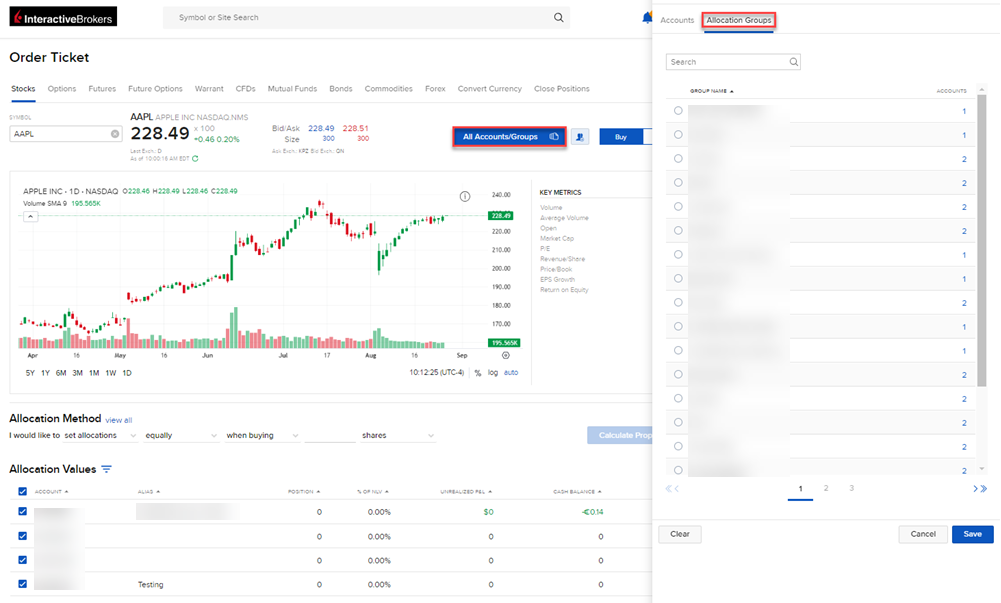This screenshot has height=603, width=1001.
Task: Click the 'view all' link next to Allocation Method
Action: 121,419
